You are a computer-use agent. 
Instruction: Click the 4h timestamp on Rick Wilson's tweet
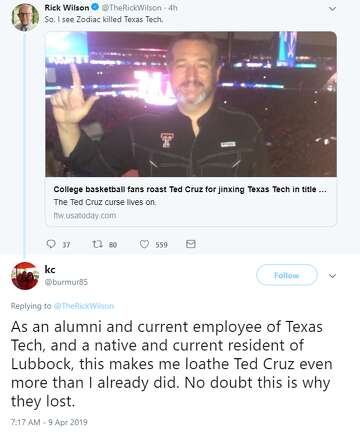[x=173, y=7]
